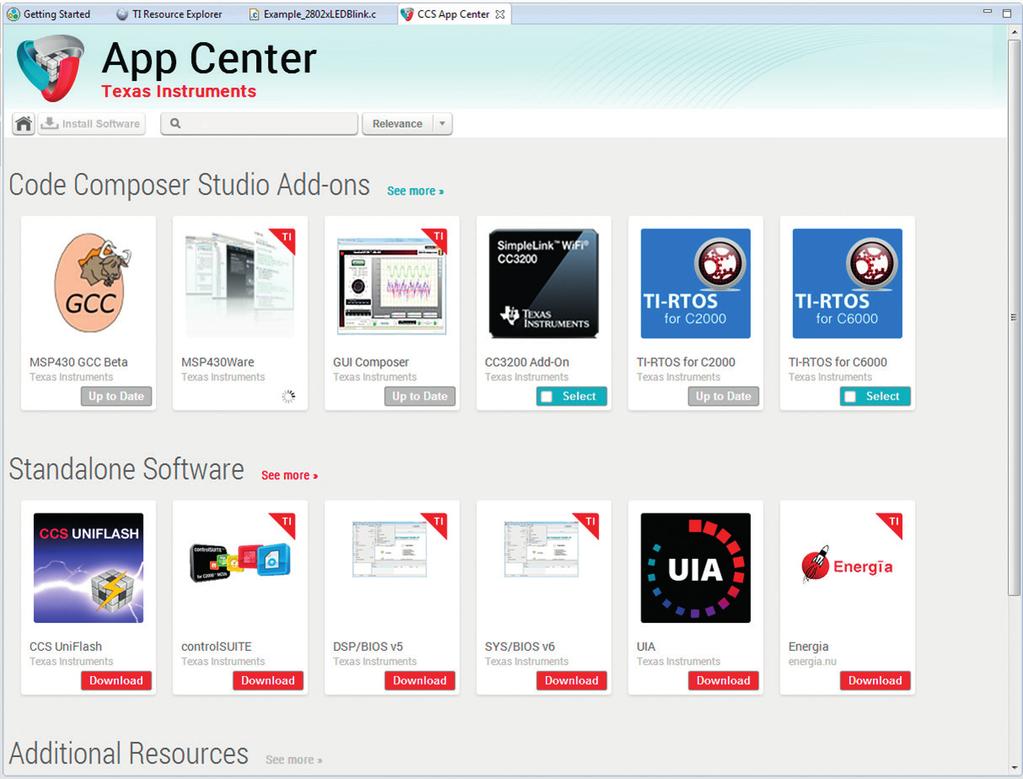Click the search magnifier icon

coord(175,123)
